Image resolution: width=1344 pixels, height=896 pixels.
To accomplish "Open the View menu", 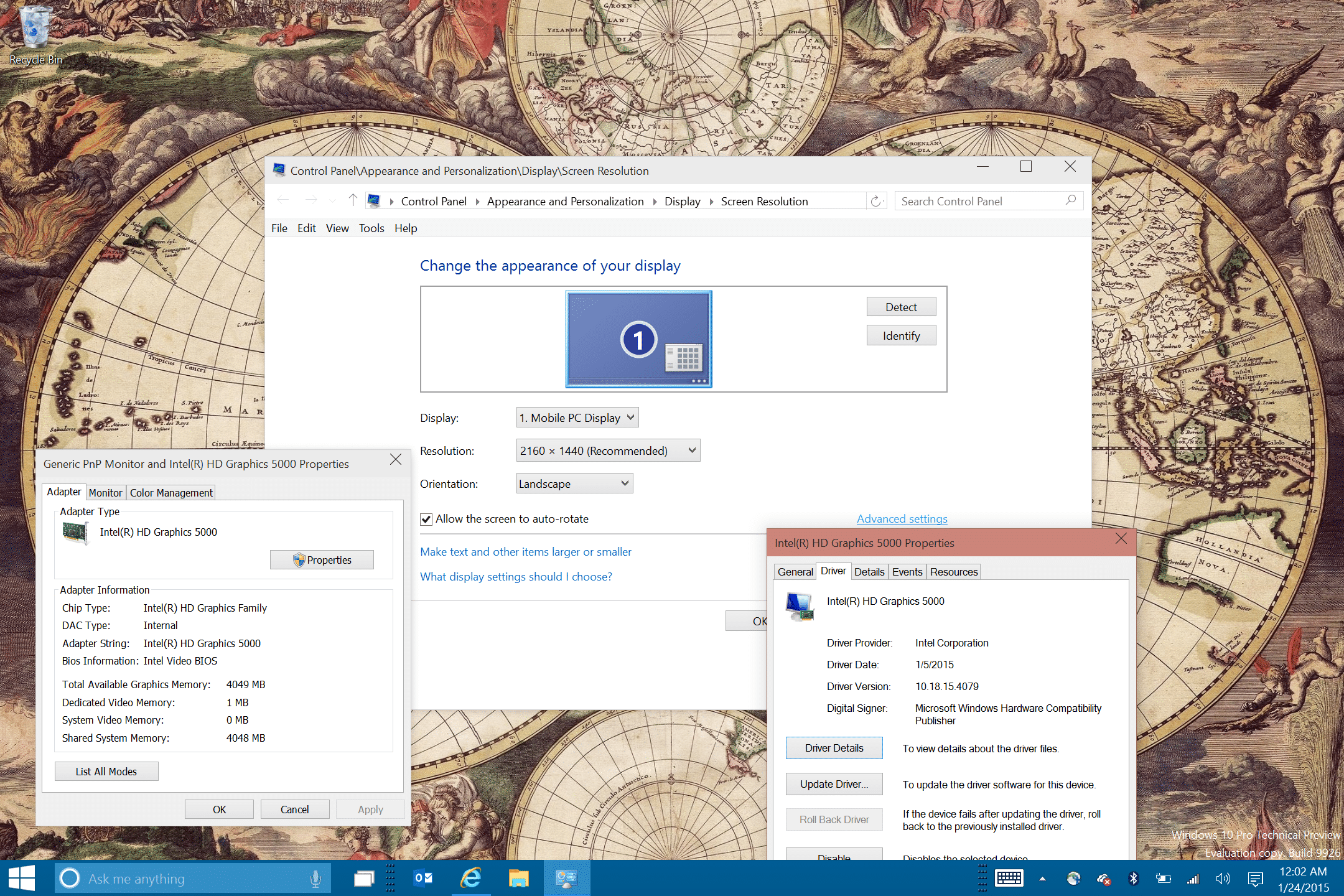I will [x=337, y=228].
